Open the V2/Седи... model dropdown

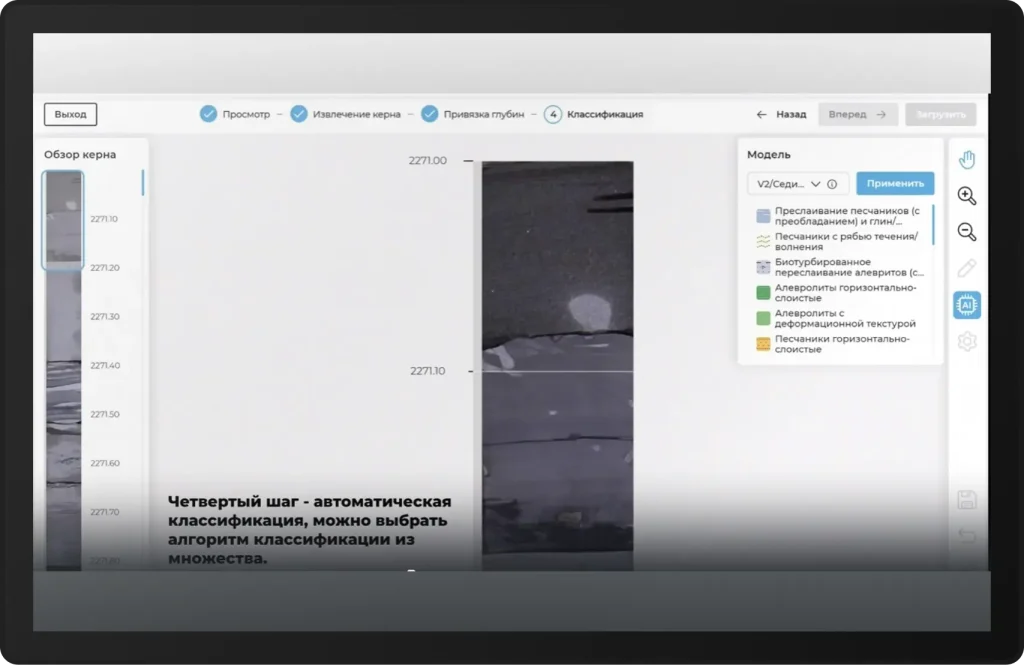(x=789, y=184)
